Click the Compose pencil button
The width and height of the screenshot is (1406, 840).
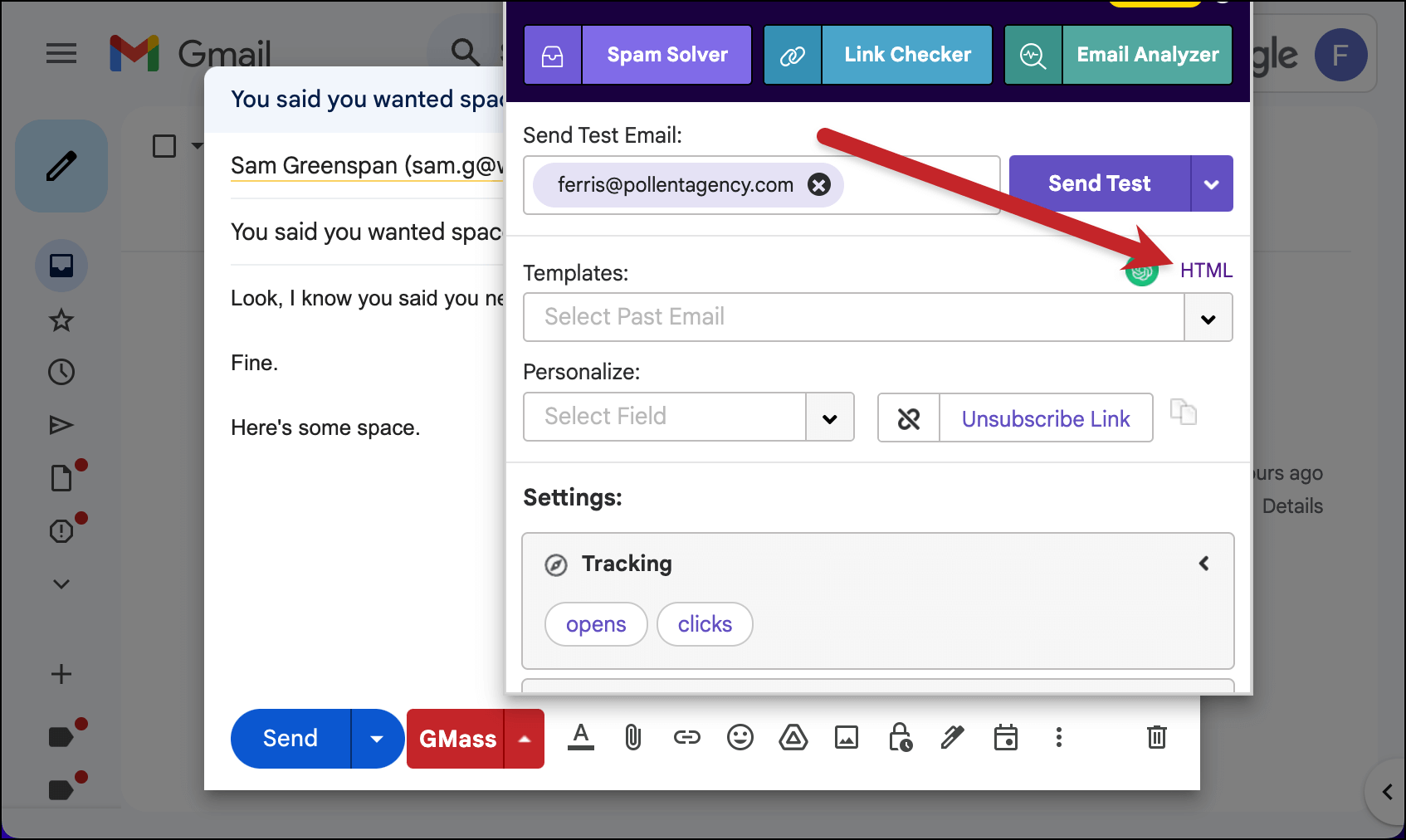tap(61, 166)
